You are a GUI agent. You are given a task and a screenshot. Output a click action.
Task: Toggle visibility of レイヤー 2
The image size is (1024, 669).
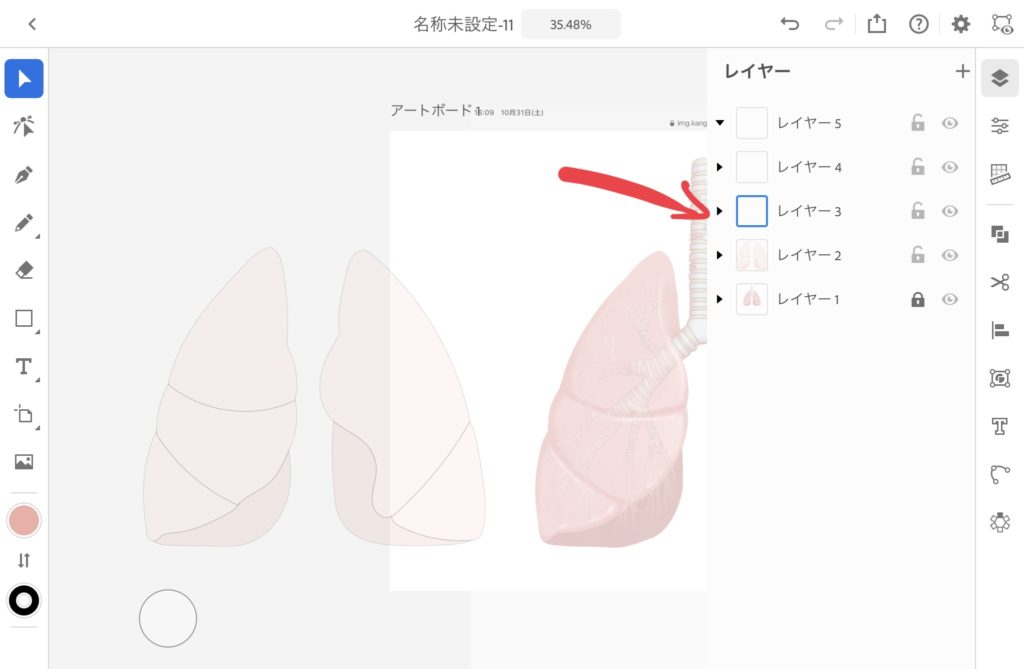tap(950, 255)
